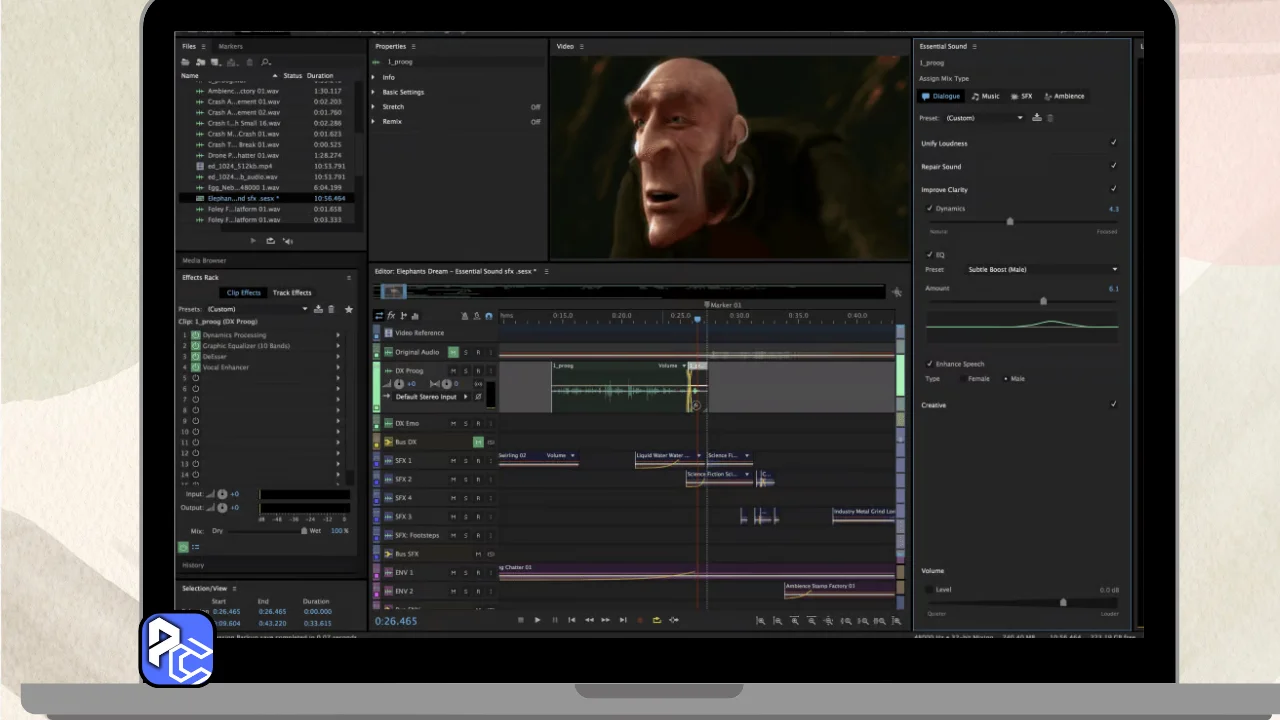
Task: Toggle power for Graphic Equalizer effect
Action: (196, 345)
